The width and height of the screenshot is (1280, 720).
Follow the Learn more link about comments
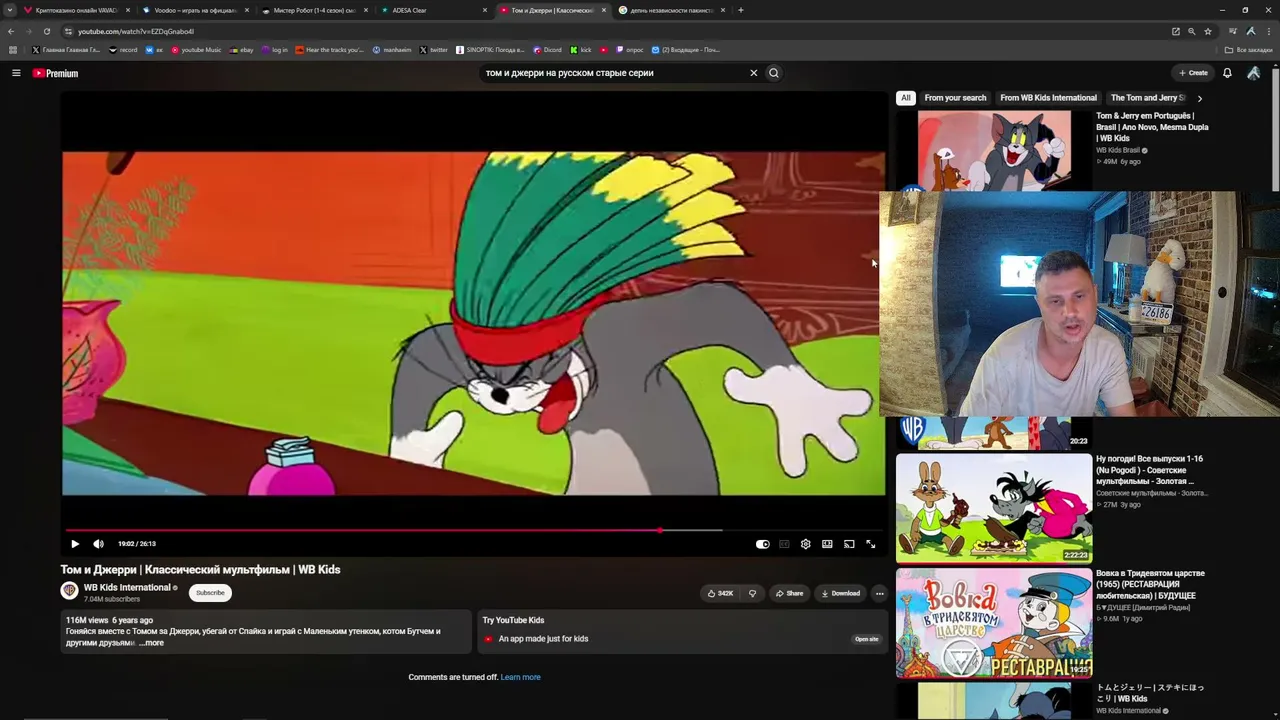[520, 677]
